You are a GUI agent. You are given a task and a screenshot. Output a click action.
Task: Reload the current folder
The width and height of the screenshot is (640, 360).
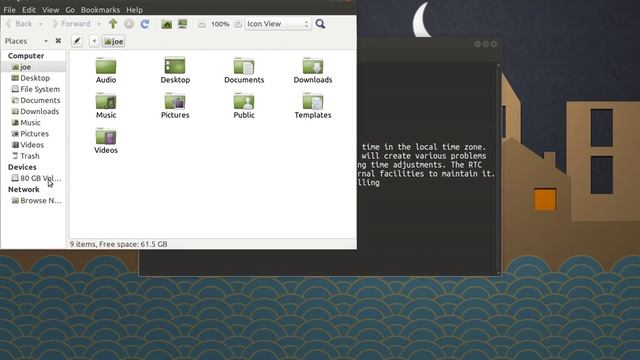(x=145, y=24)
